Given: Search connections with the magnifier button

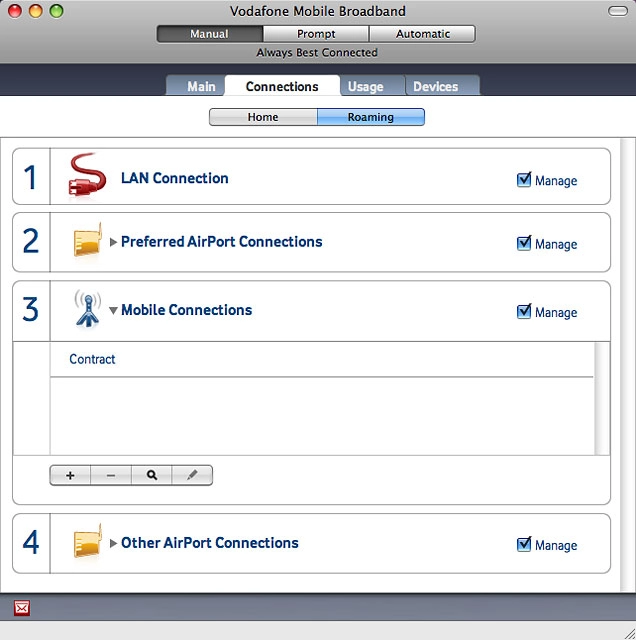Looking at the screenshot, I should [152, 476].
